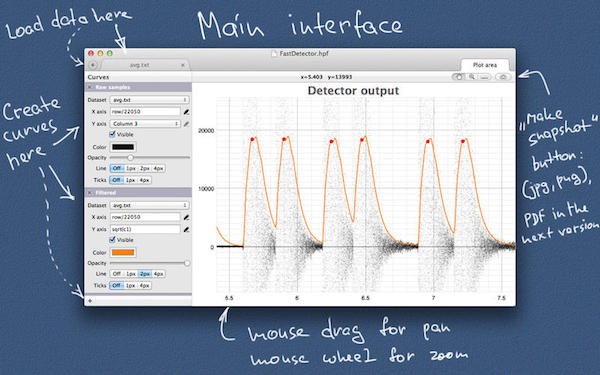Click the add dataset plus button beside avg.txt tab

pyautogui.click(x=93, y=65)
